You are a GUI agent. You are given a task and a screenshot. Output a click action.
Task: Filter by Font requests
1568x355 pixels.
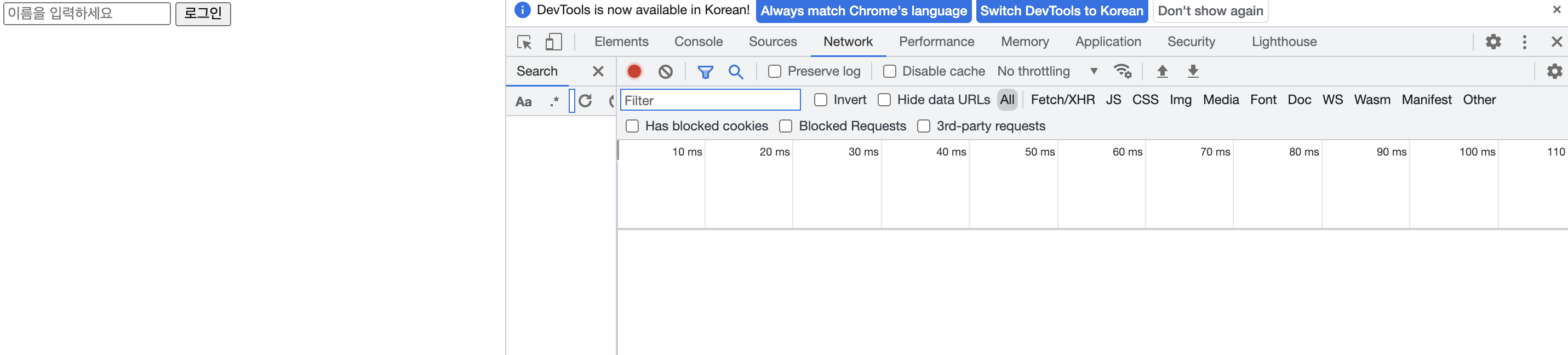point(1263,100)
